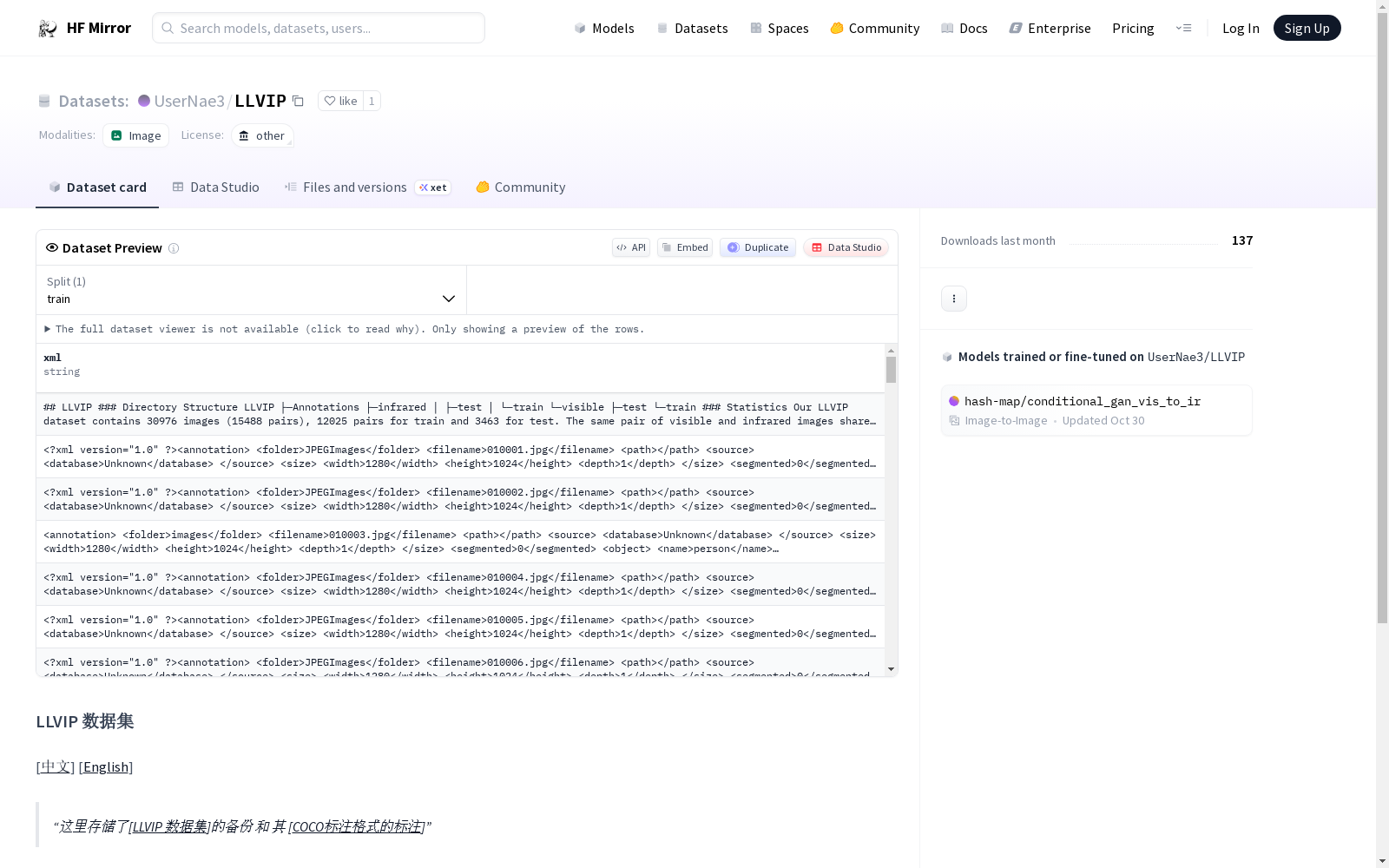This screenshot has height=868, width=1389.
Task: Open the English readme link
Action: point(106,766)
